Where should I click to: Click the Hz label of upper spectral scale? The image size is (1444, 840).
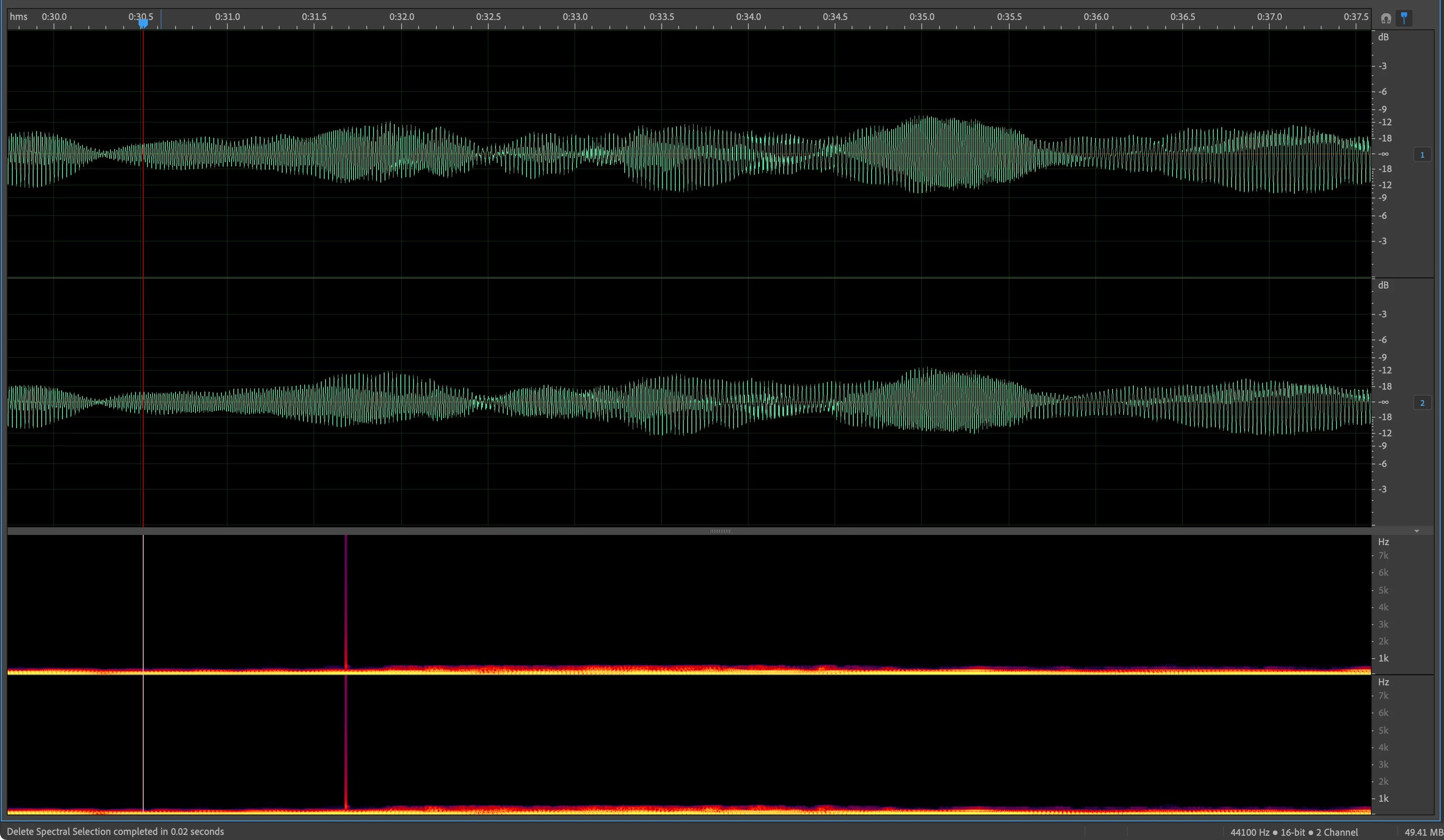click(x=1383, y=542)
